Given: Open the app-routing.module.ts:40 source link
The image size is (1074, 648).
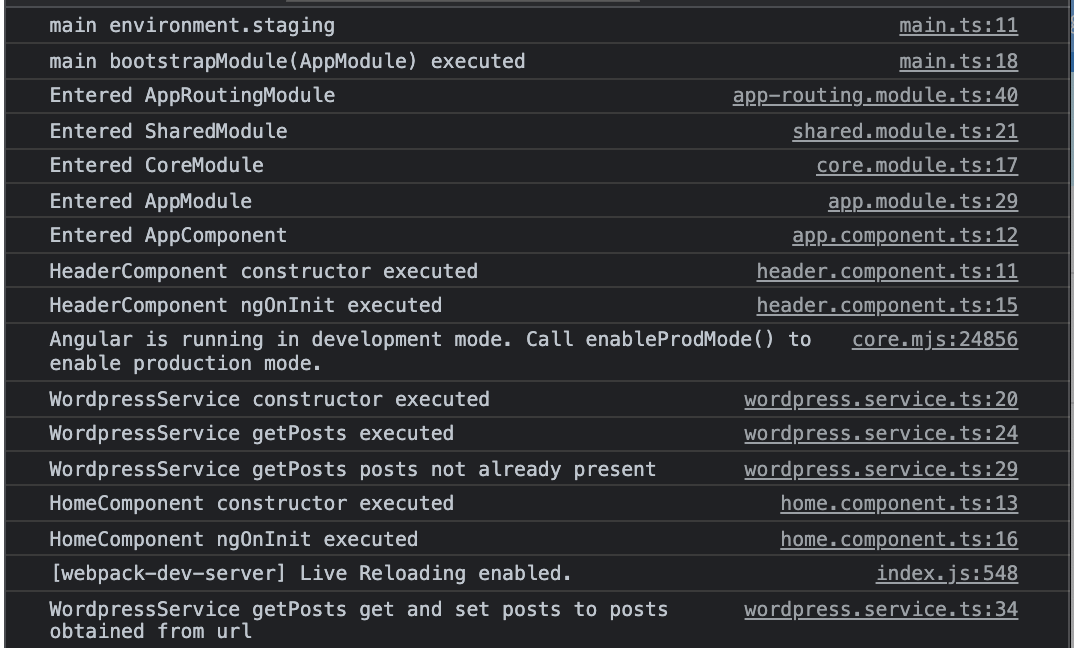Looking at the screenshot, I should pyautogui.click(x=875, y=96).
